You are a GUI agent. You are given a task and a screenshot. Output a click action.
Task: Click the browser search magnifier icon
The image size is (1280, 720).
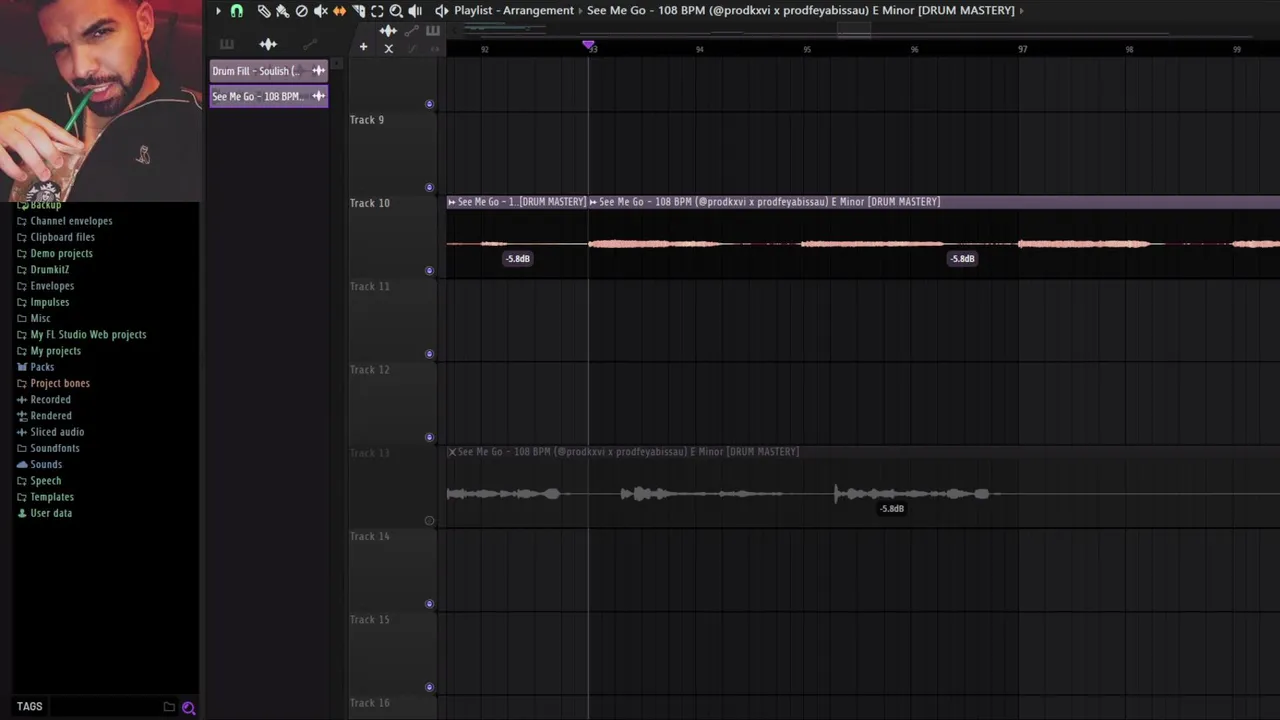coord(189,708)
